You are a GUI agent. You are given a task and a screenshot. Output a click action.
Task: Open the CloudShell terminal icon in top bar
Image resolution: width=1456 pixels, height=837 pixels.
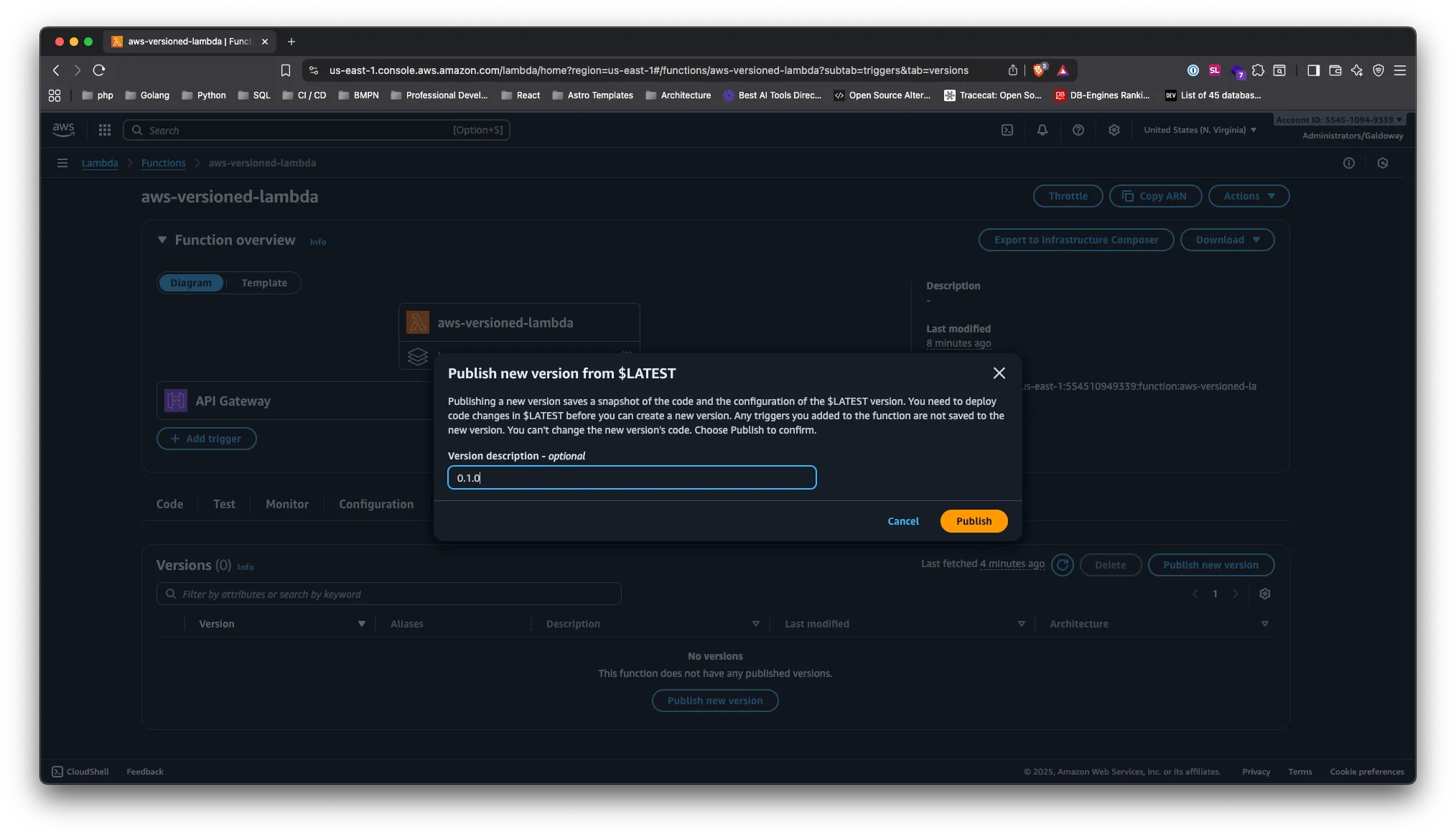coord(1007,130)
